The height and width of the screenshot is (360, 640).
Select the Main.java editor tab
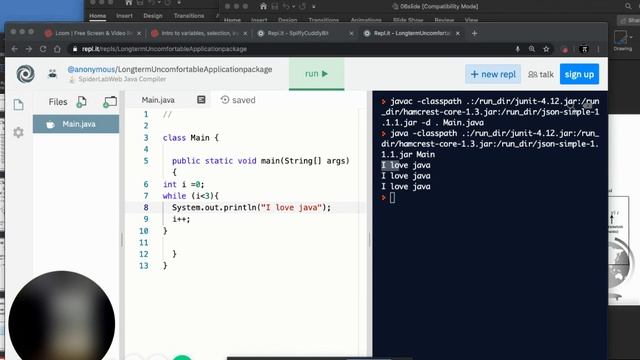(x=158, y=100)
